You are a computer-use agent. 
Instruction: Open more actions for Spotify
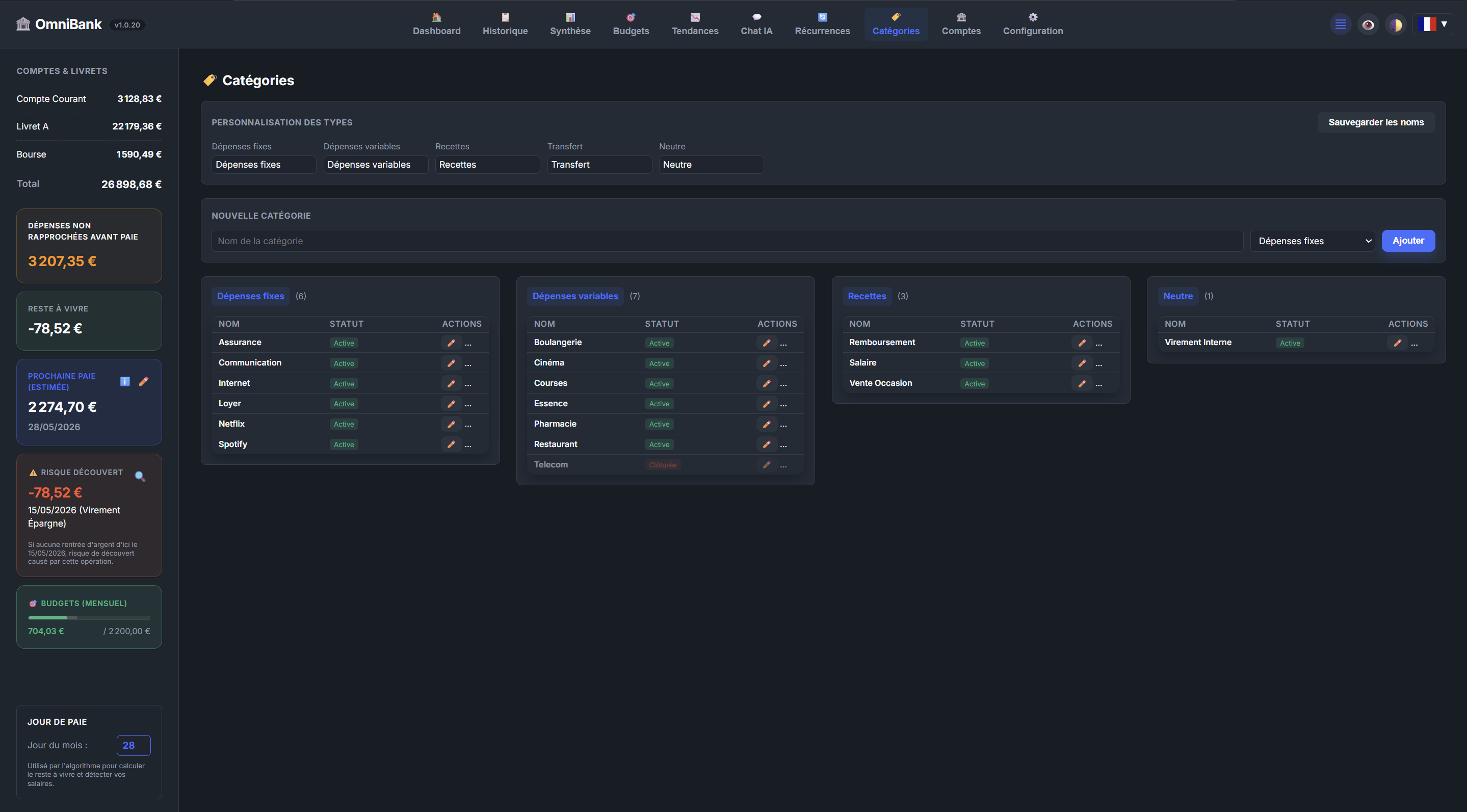468,446
